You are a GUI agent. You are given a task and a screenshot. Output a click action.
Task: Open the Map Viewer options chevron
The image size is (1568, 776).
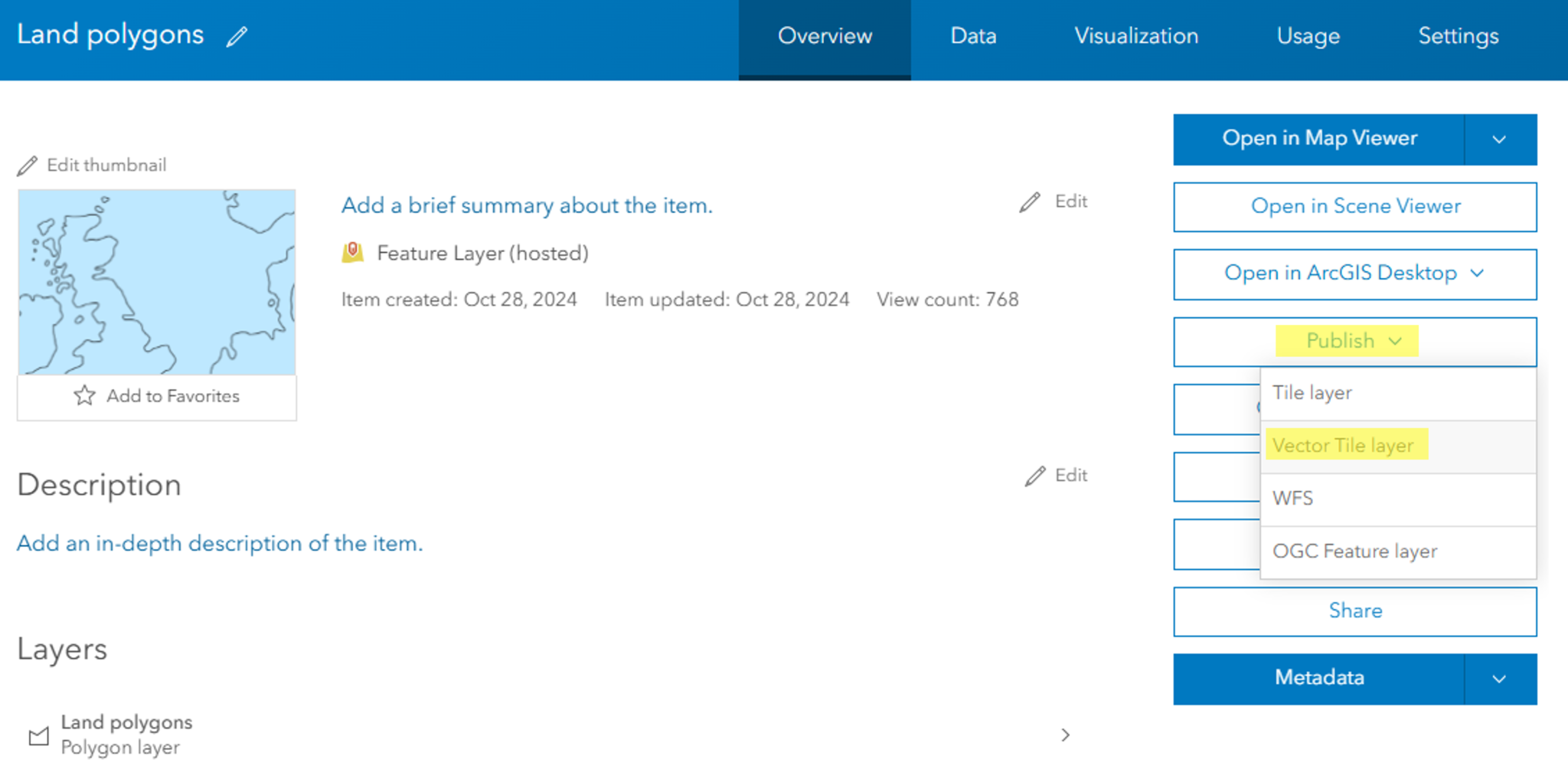pyautogui.click(x=1500, y=139)
